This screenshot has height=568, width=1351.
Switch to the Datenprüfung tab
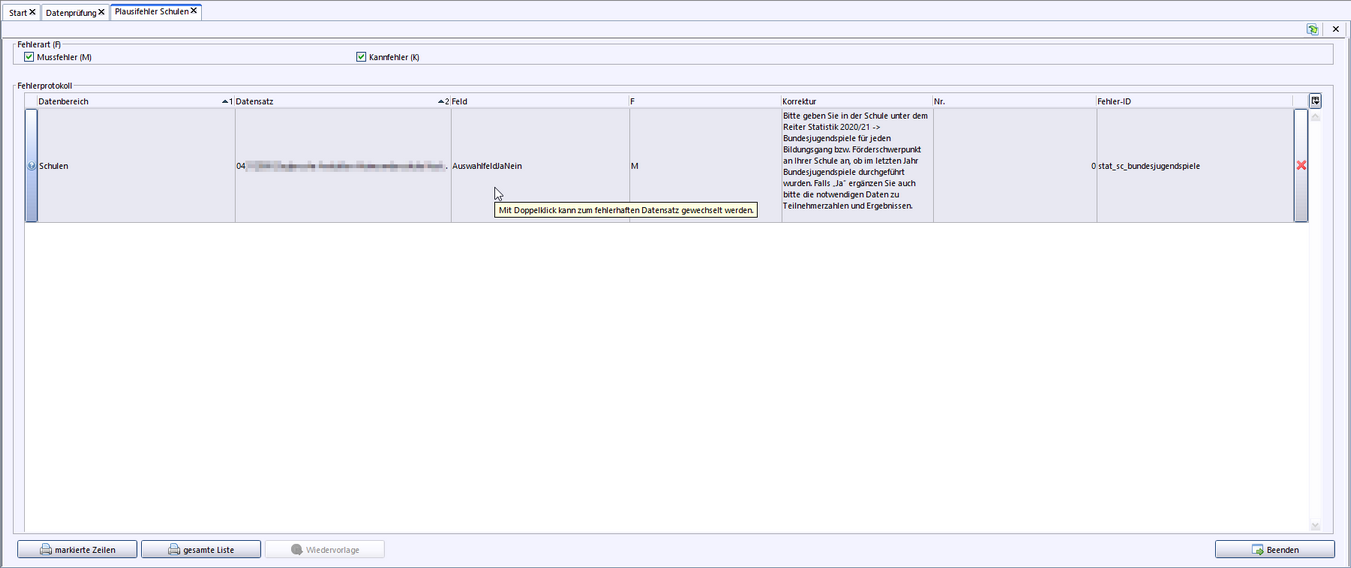(70, 12)
